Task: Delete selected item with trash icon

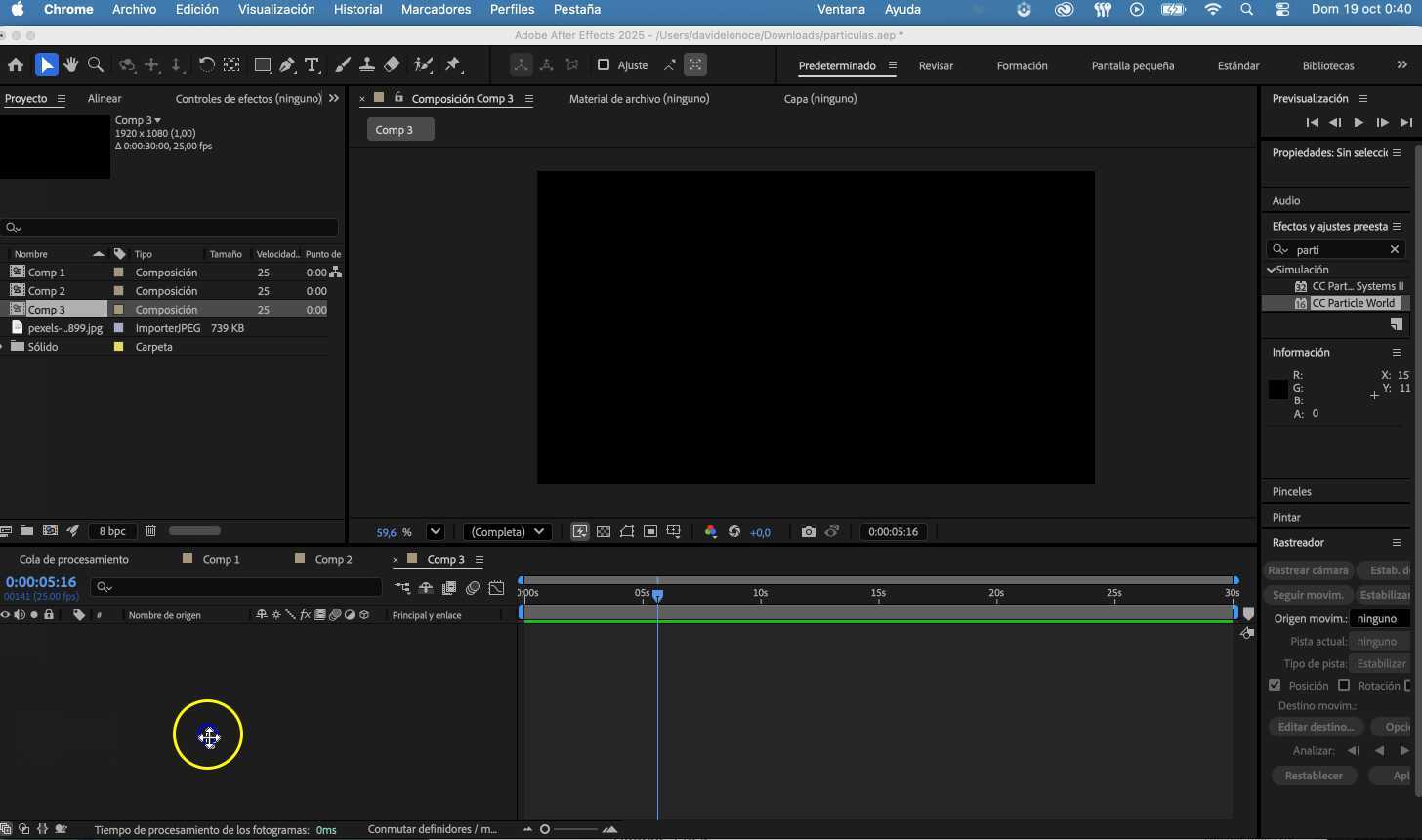Action: tap(150, 531)
